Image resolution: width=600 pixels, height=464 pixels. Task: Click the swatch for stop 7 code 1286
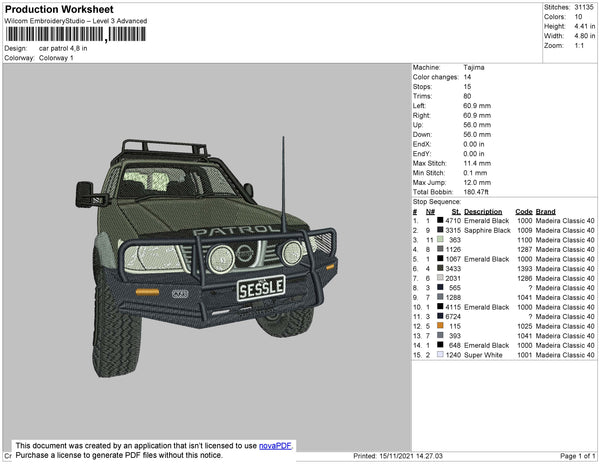click(x=440, y=278)
